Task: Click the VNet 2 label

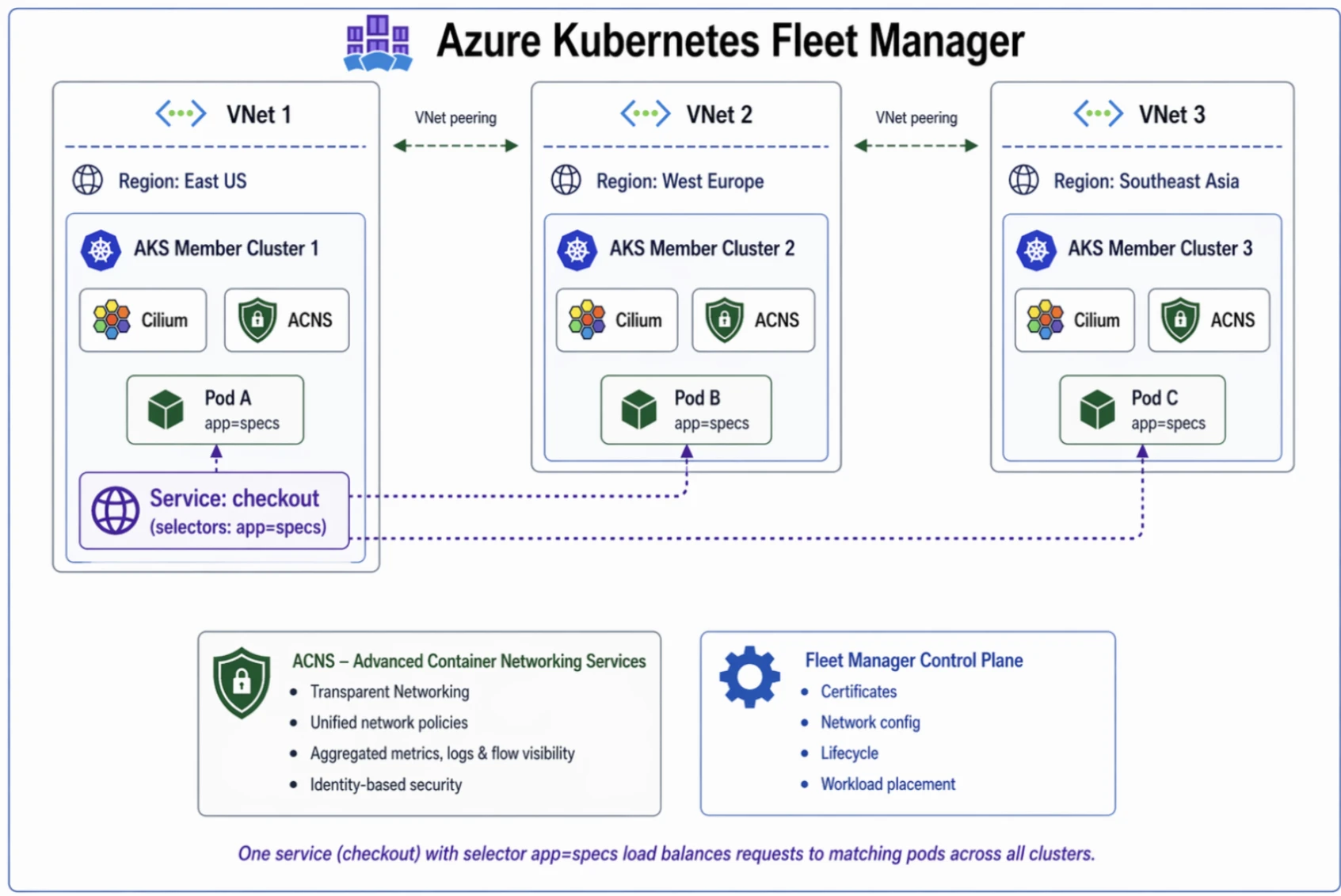Action: (x=719, y=115)
